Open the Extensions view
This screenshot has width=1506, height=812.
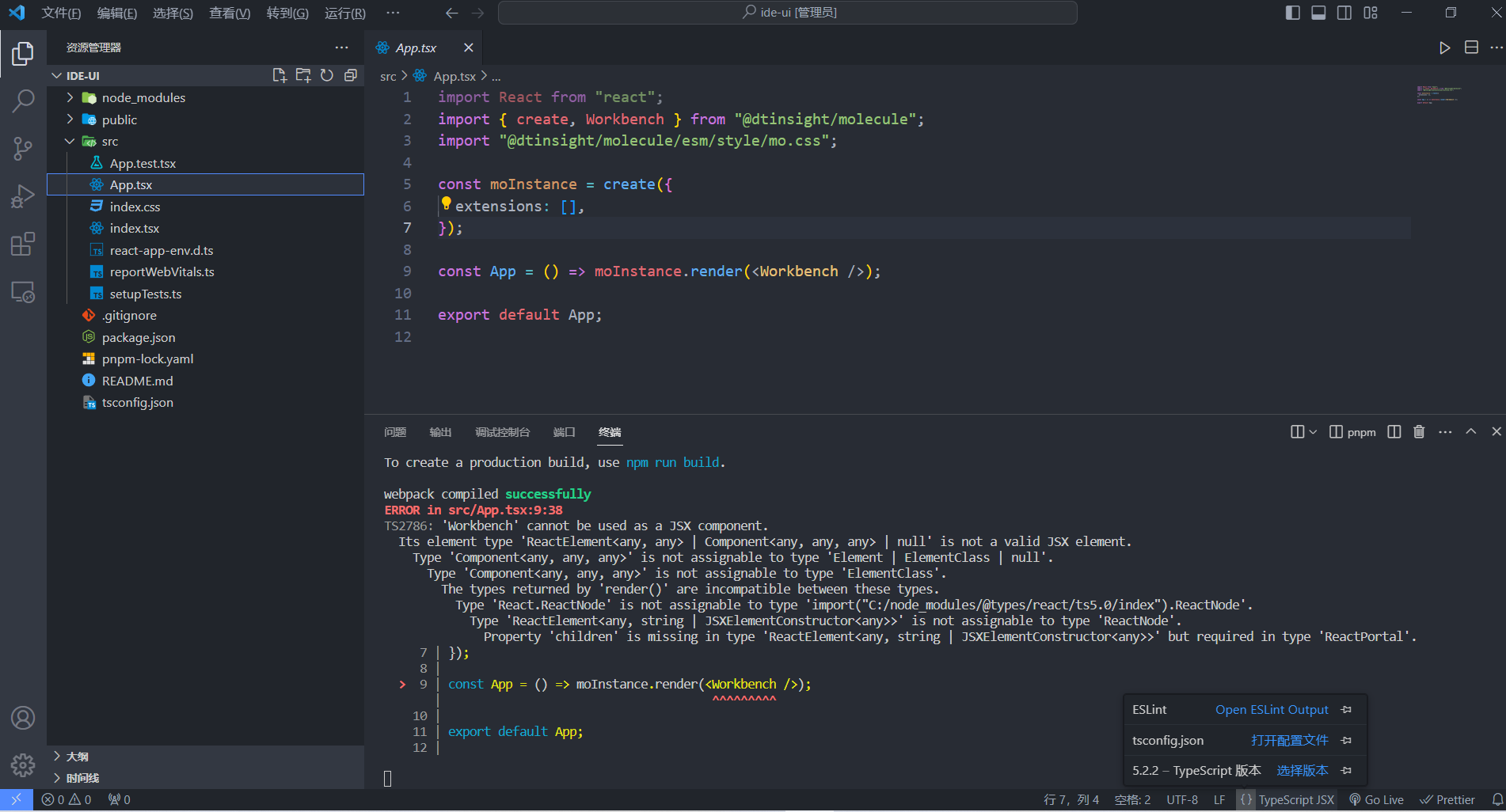click(x=23, y=244)
